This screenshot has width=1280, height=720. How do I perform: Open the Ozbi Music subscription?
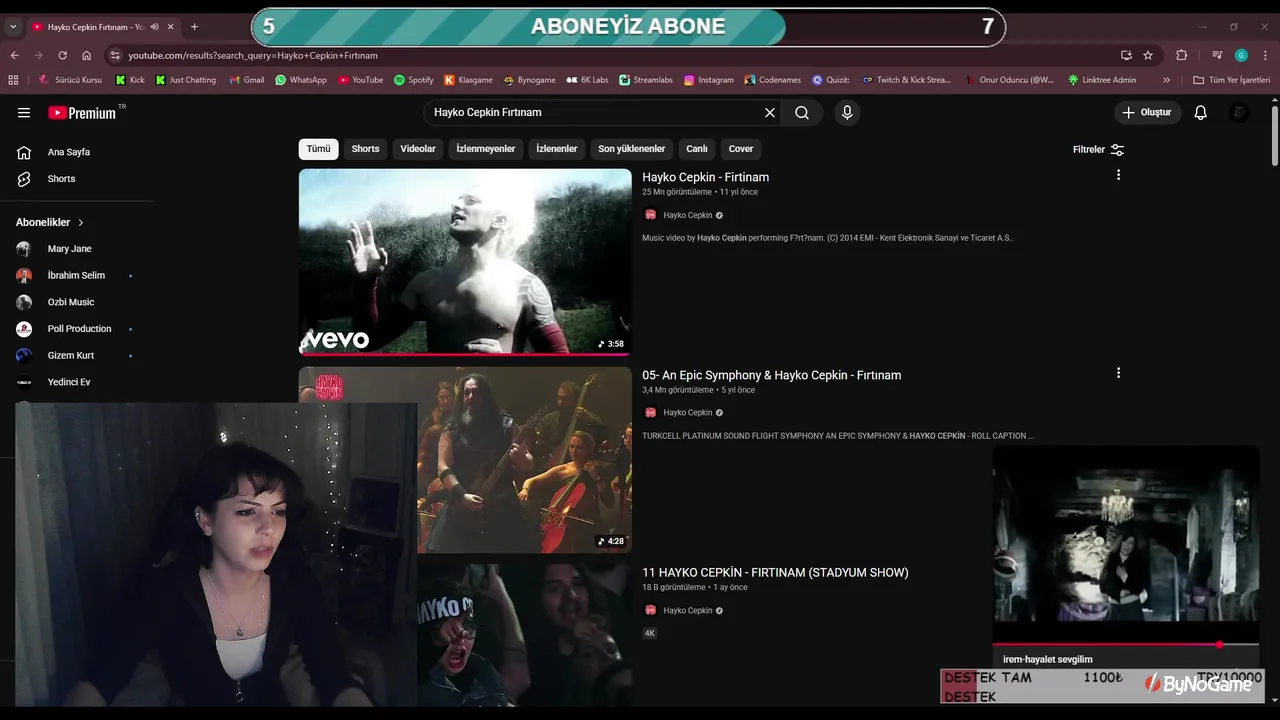tap(70, 302)
